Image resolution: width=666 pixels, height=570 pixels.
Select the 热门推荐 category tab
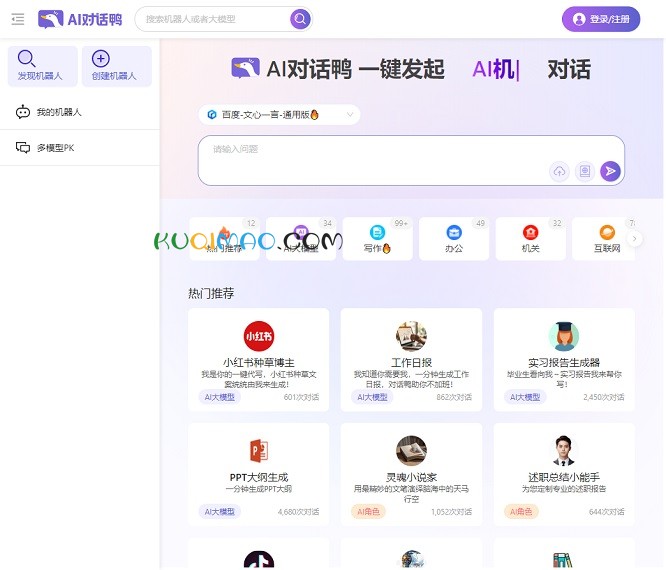224,239
